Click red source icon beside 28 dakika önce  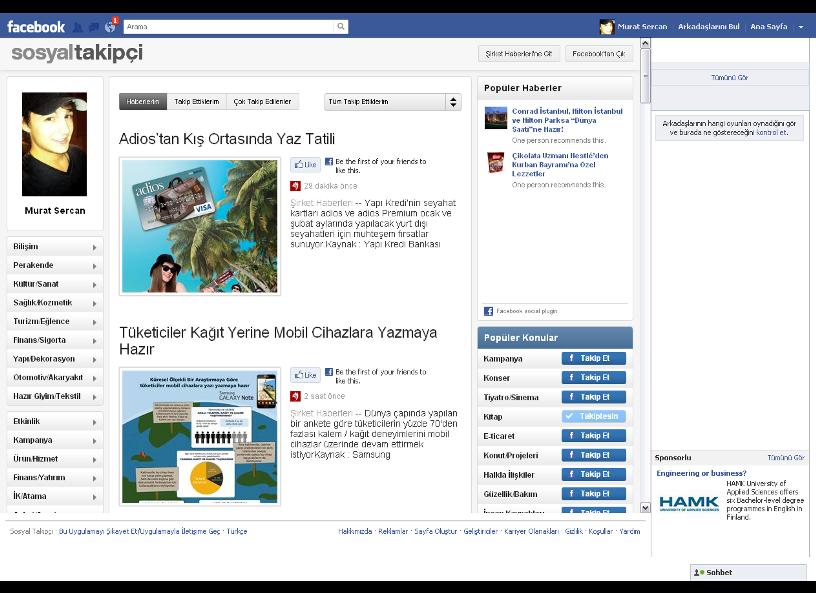pyautogui.click(x=295, y=186)
